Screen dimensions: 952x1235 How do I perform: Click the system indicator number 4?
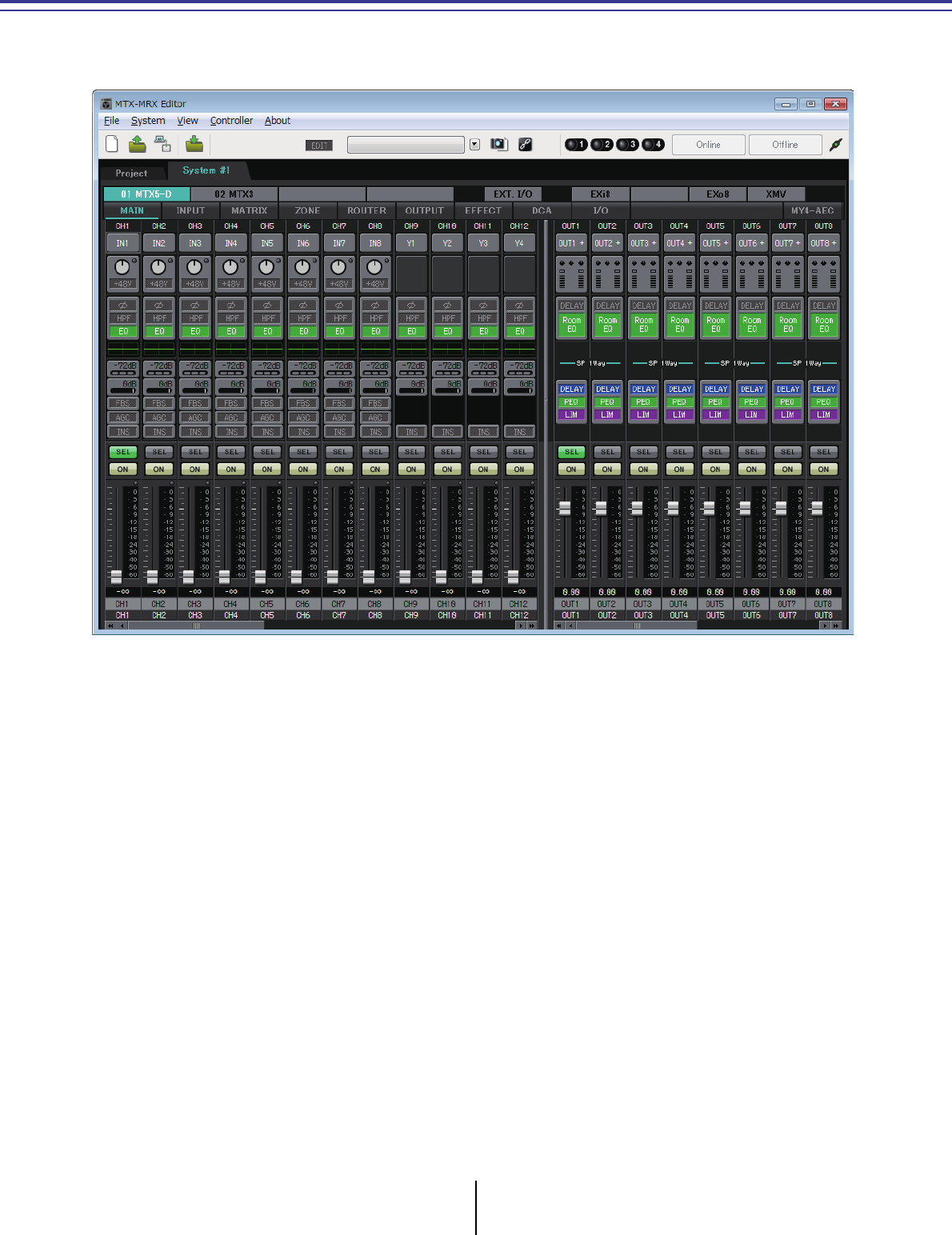click(x=653, y=145)
